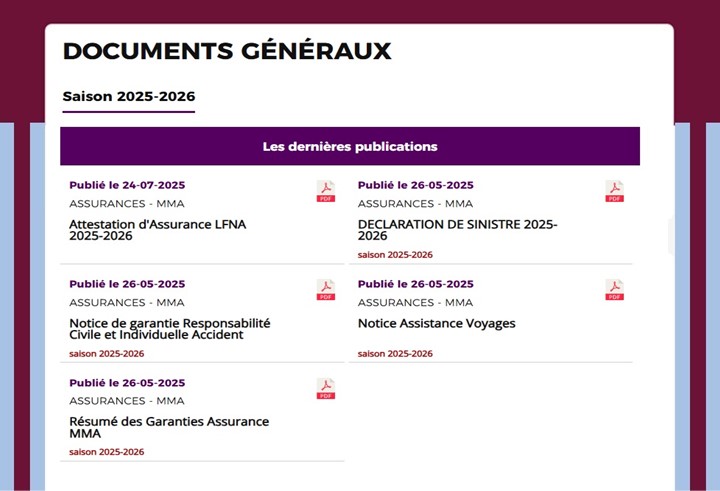Image resolution: width=720 pixels, height=491 pixels.
Task: Click ASSURANCES - MMA above Attestation d'Assurance
Action: tap(127, 203)
